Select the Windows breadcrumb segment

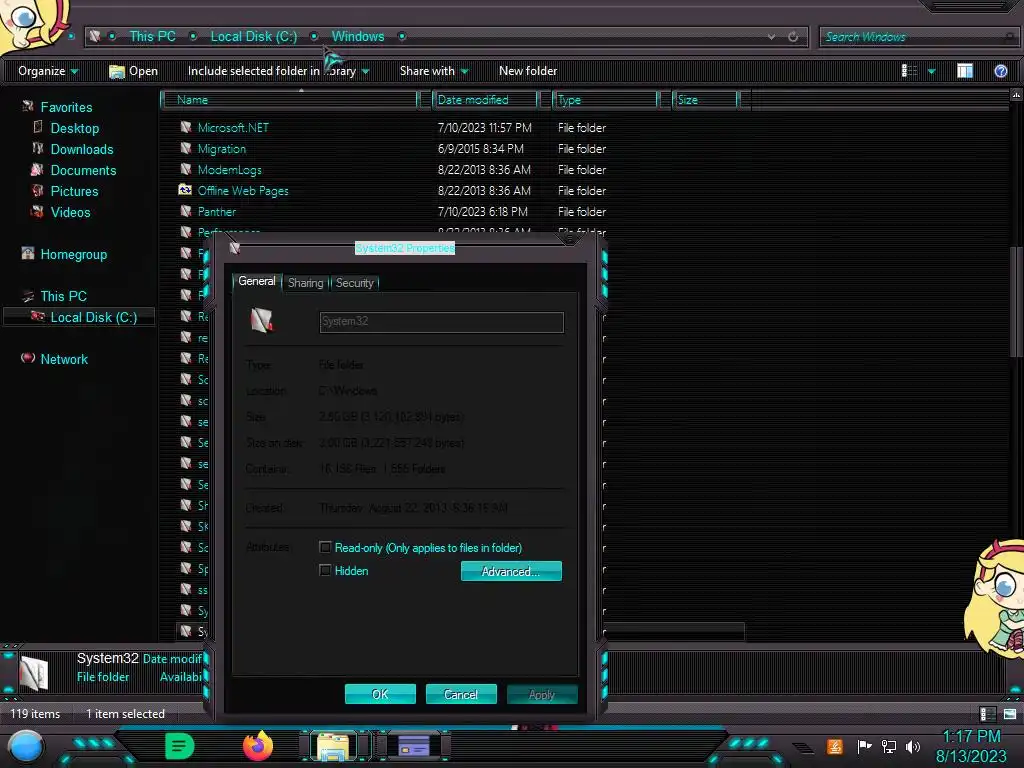pyautogui.click(x=358, y=37)
